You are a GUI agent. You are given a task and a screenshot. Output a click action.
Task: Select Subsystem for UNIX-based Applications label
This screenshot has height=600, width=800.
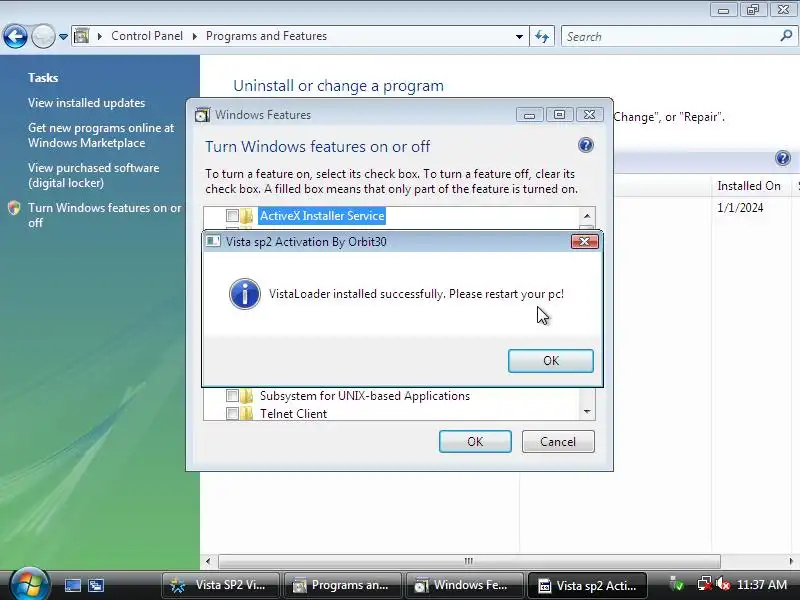pos(365,396)
